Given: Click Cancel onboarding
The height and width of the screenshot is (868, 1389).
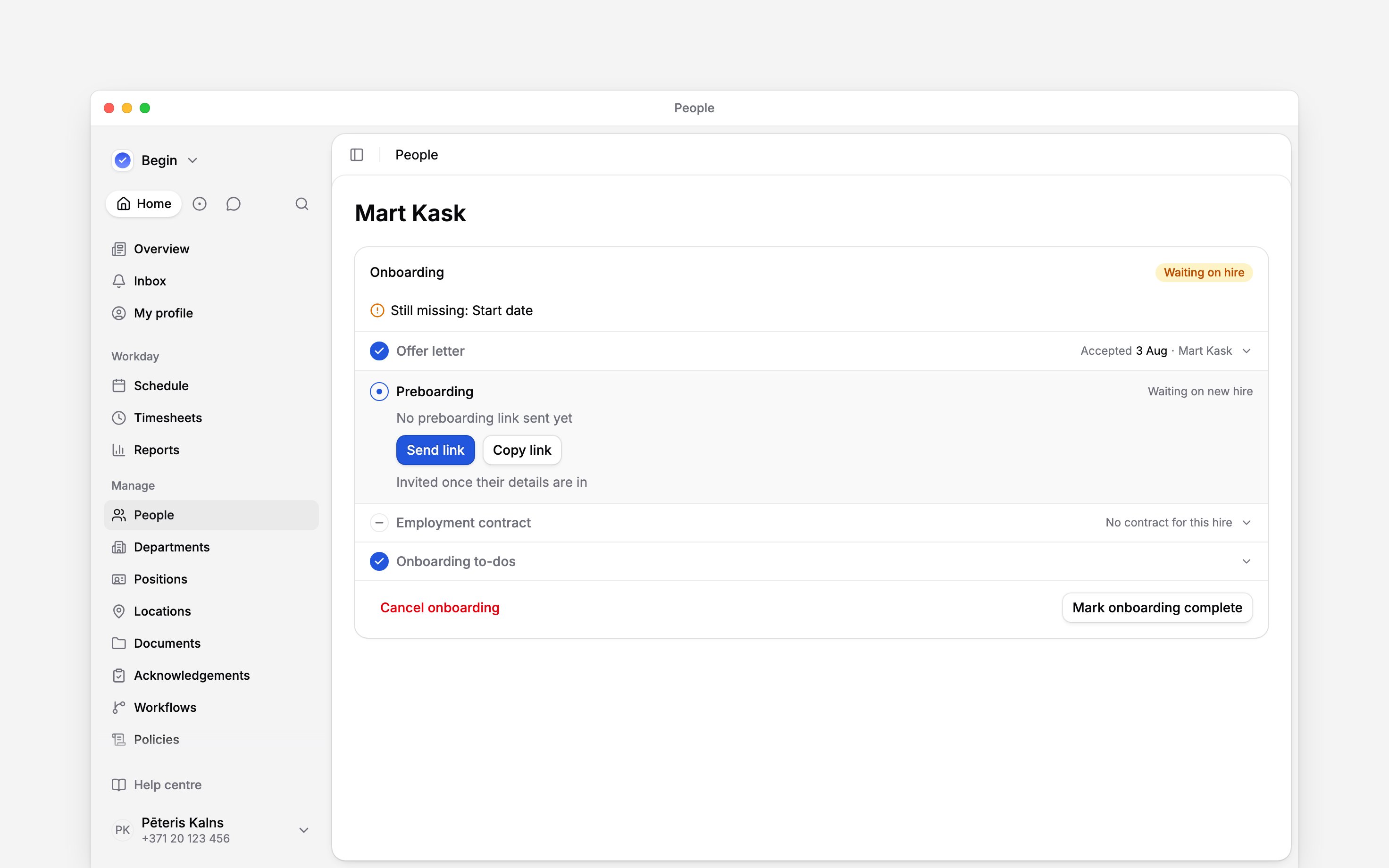Looking at the screenshot, I should [x=440, y=608].
